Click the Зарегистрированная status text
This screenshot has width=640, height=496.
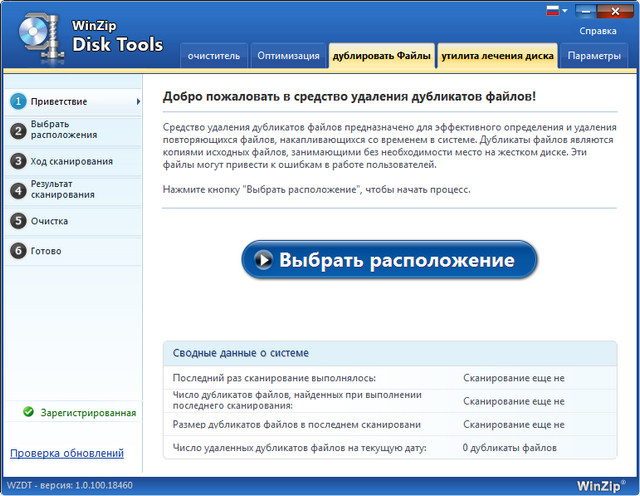pyautogui.click(x=88, y=413)
